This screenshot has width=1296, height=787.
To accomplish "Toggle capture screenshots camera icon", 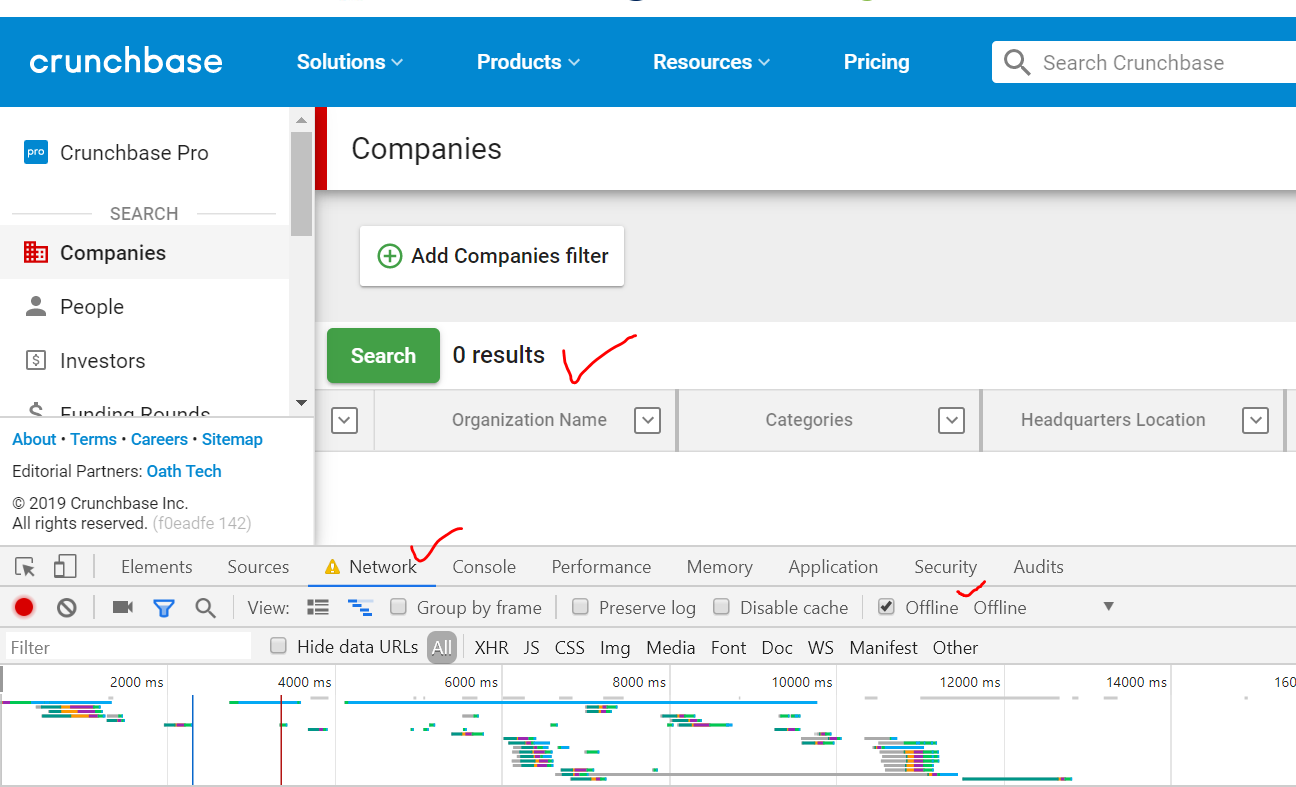I will [123, 607].
